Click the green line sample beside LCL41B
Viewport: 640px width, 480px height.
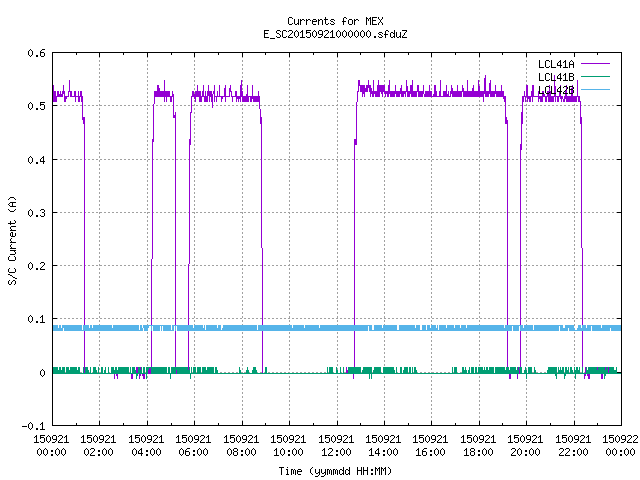595,76
